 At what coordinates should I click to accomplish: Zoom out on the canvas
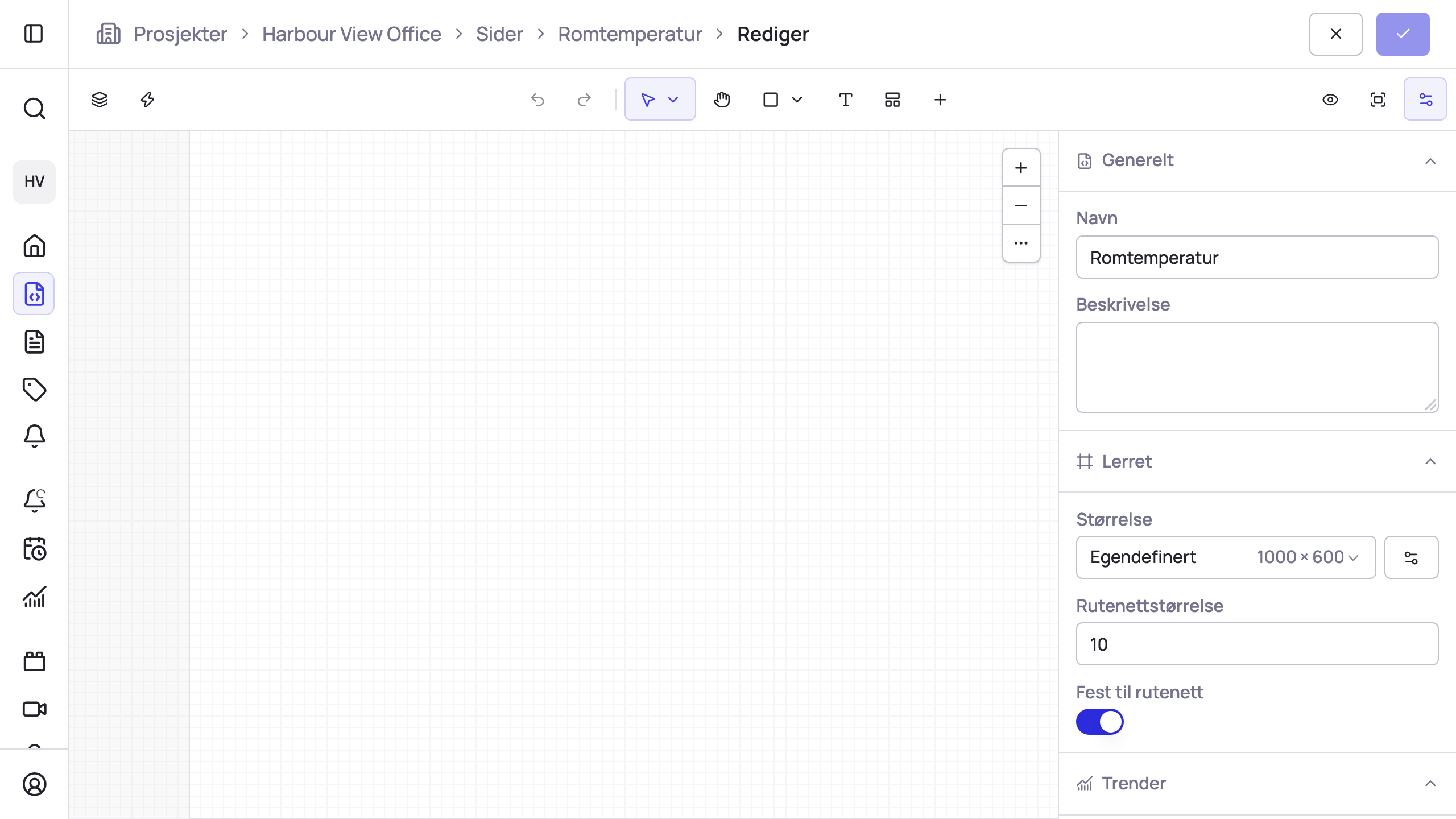[x=1021, y=205]
